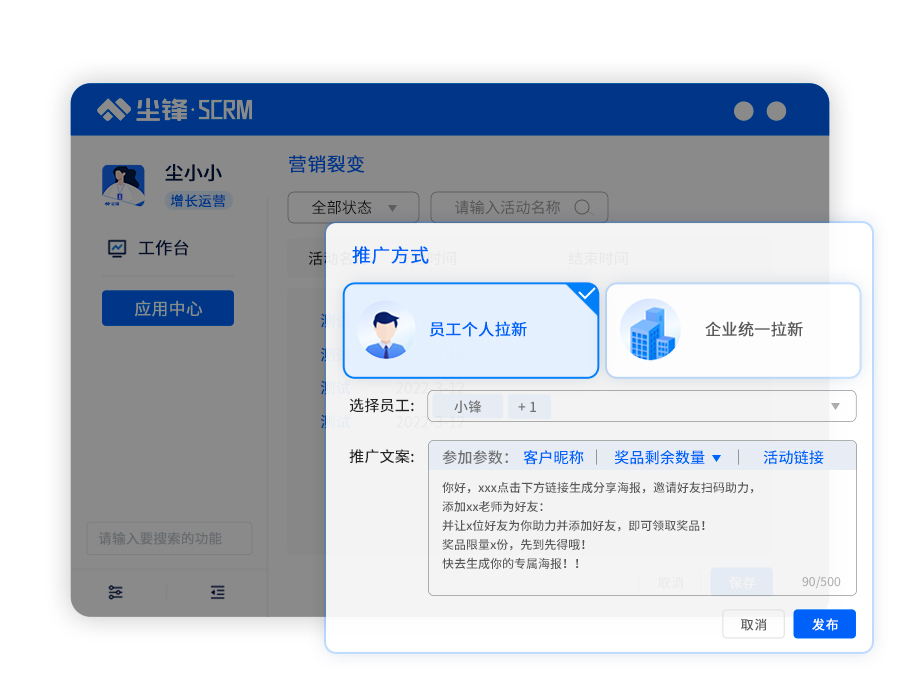Click the 推广方式 dialog heading
The width and height of the screenshot is (900, 700).
pyautogui.click(x=390, y=256)
